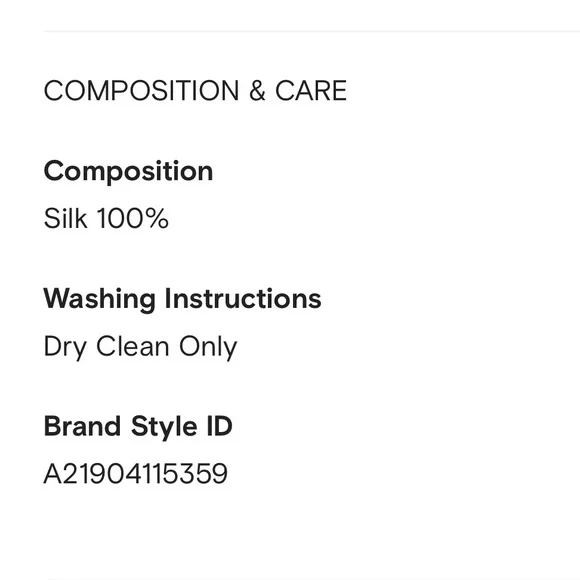
Task: Click the word Brand in the label
Action: 82,426
